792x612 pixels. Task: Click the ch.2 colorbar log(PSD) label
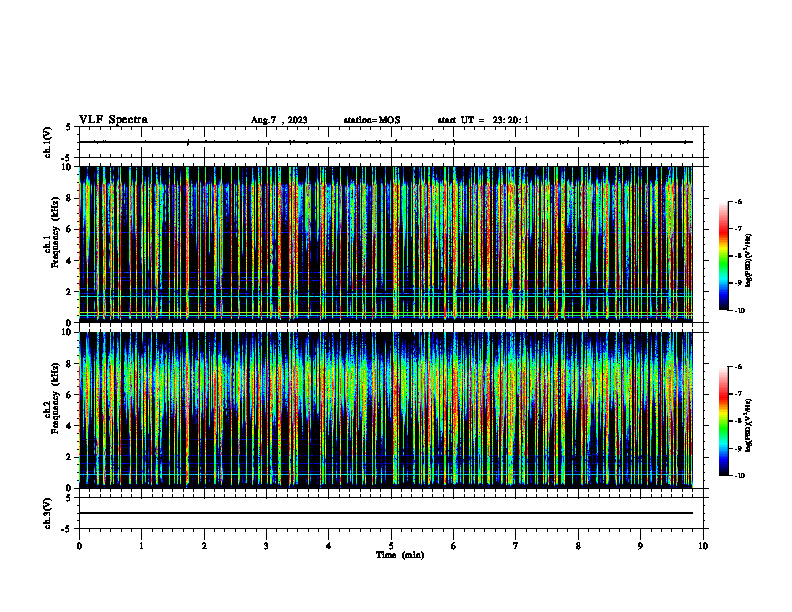[x=749, y=425]
